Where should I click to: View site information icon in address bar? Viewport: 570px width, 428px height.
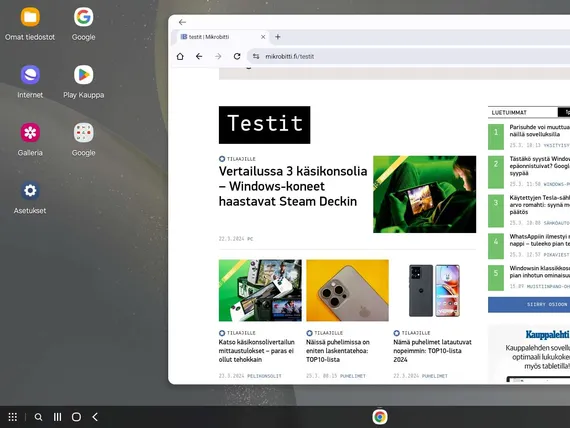pos(256,56)
